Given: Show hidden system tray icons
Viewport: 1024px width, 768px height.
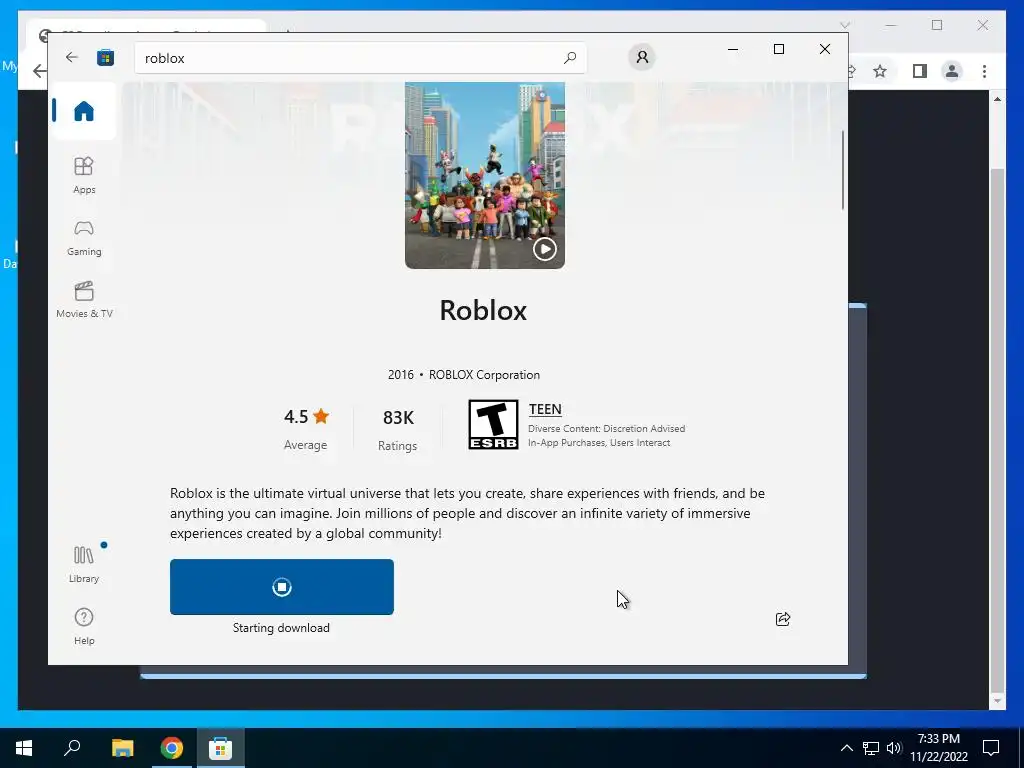Looking at the screenshot, I should pos(846,748).
